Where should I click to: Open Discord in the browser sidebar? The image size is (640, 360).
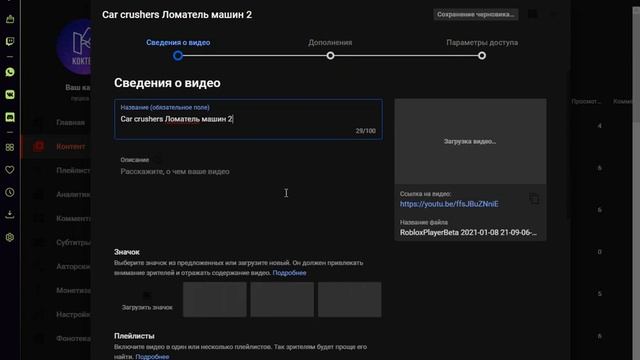click(10, 117)
